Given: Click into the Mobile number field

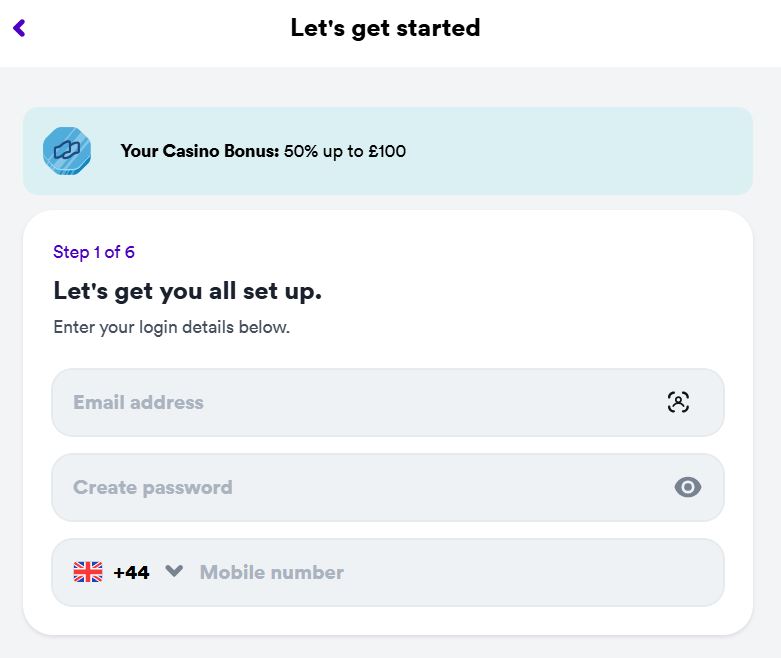Looking at the screenshot, I should click(461, 572).
